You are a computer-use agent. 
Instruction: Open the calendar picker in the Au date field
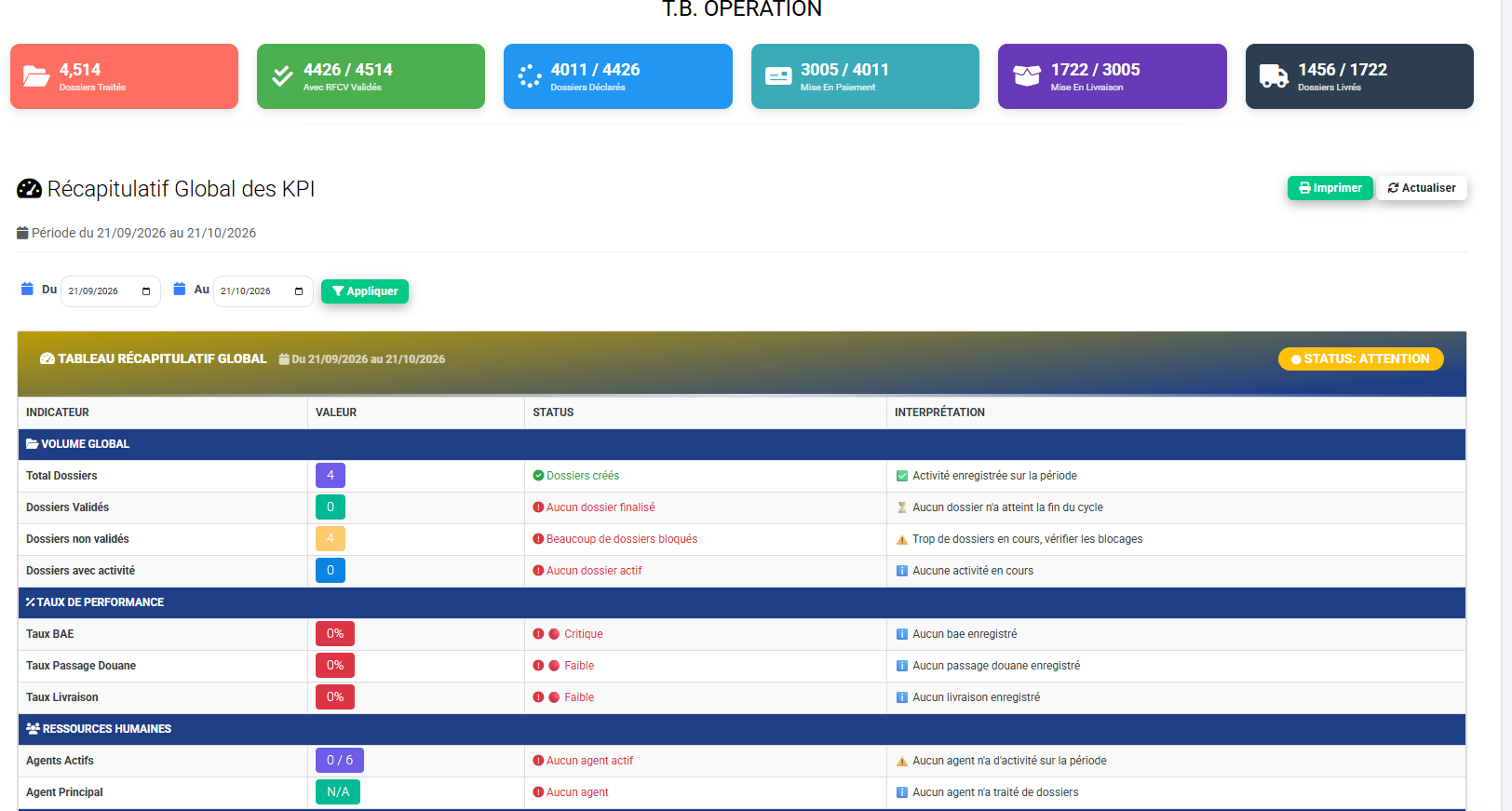(x=299, y=291)
